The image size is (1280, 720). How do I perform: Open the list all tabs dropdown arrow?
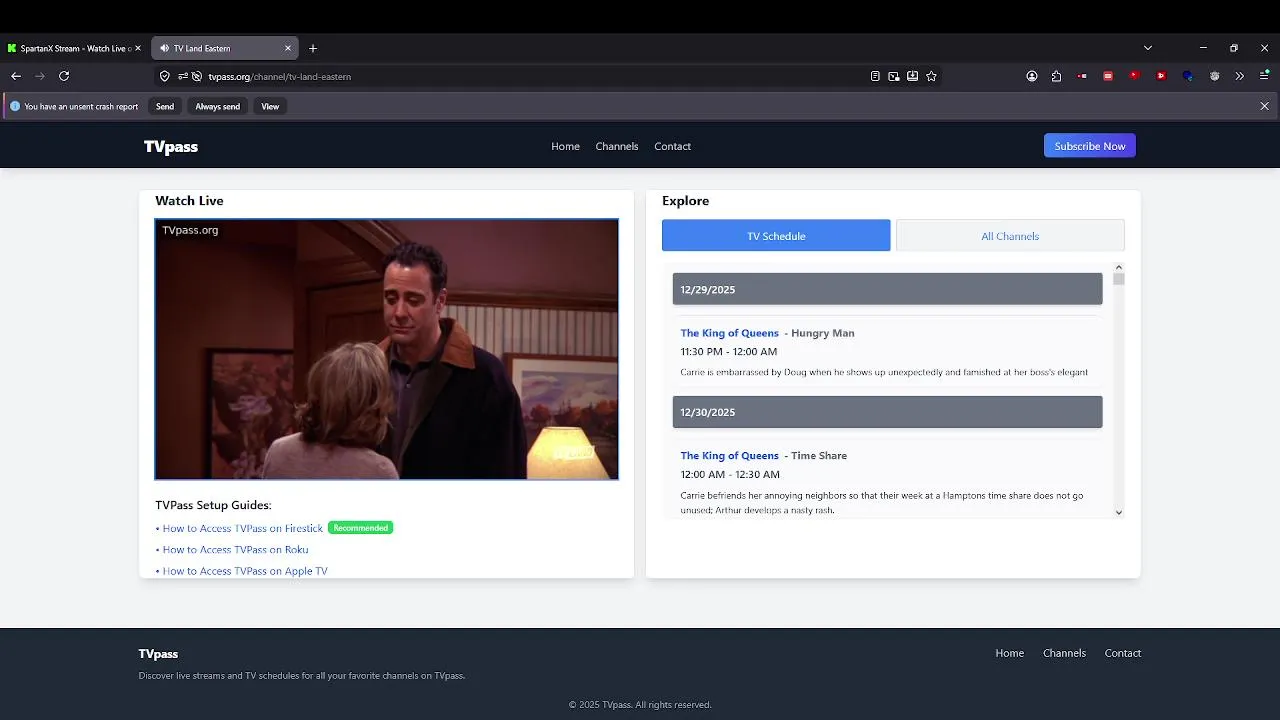(x=1148, y=48)
